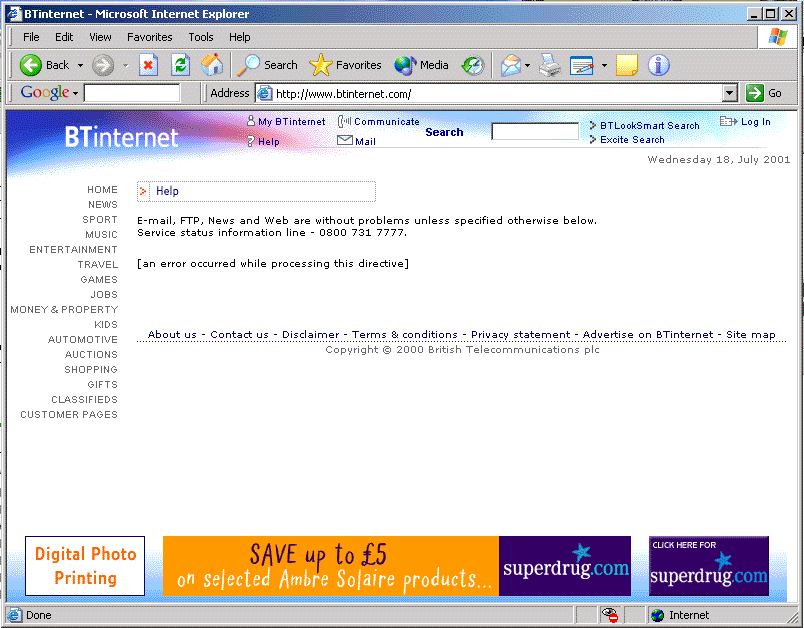Click the page icon in the address bar
The width and height of the screenshot is (804, 628).
264,93
